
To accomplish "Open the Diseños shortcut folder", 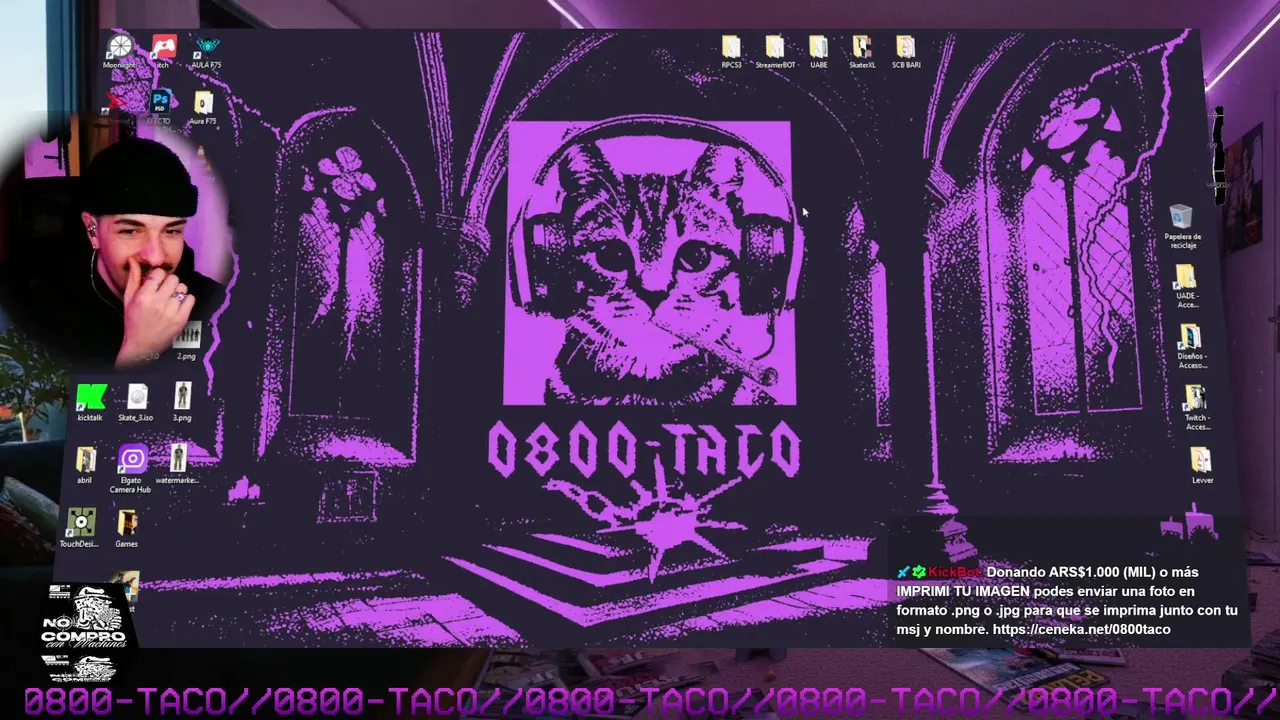I will (x=1191, y=346).
